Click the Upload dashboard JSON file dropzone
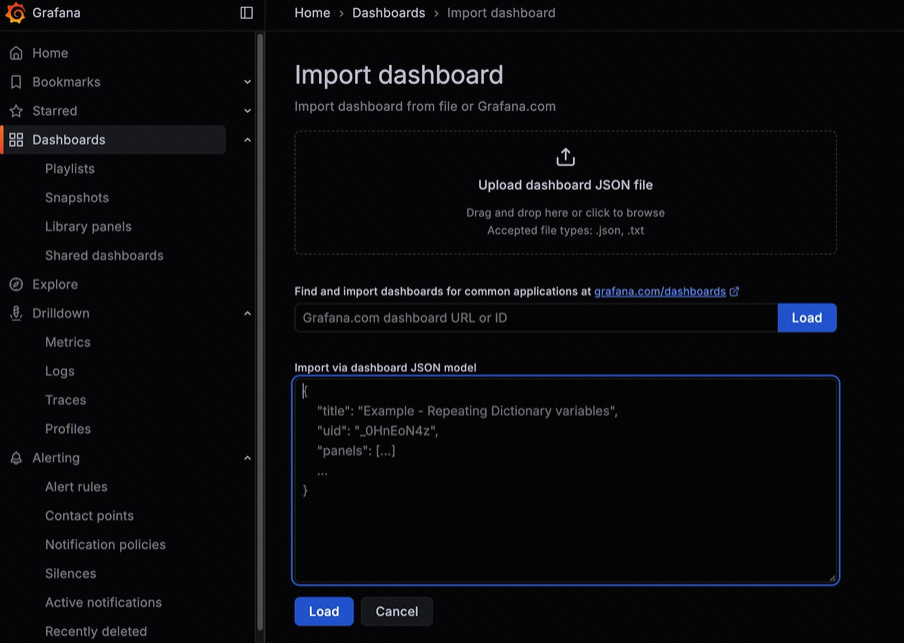Screen dimensions: 904x643 [x=566, y=193]
